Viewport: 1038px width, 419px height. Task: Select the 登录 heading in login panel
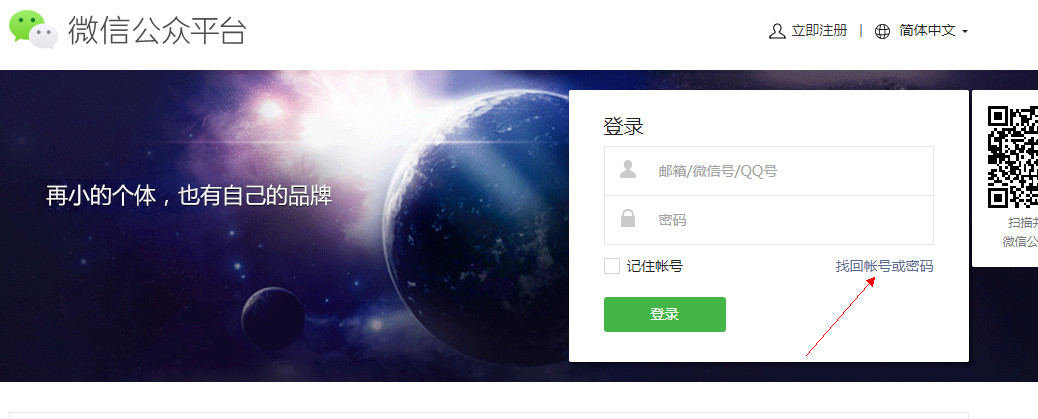(623, 126)
